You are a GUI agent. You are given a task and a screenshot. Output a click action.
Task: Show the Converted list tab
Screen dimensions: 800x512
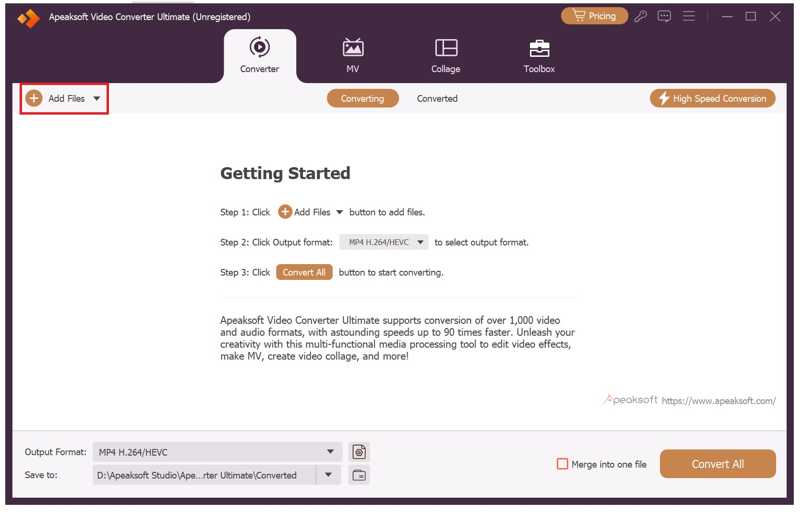point(437,98)
